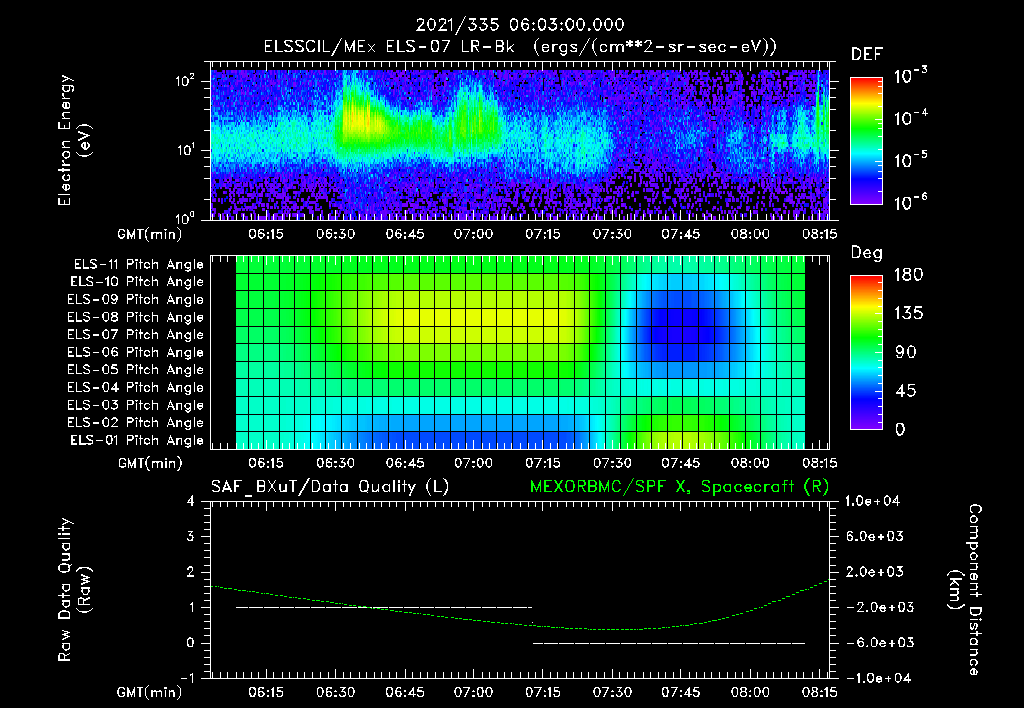Click the ELS-11 Pitch Angle row label
This screenshot has width=1024, height=708.
point(138,265)
